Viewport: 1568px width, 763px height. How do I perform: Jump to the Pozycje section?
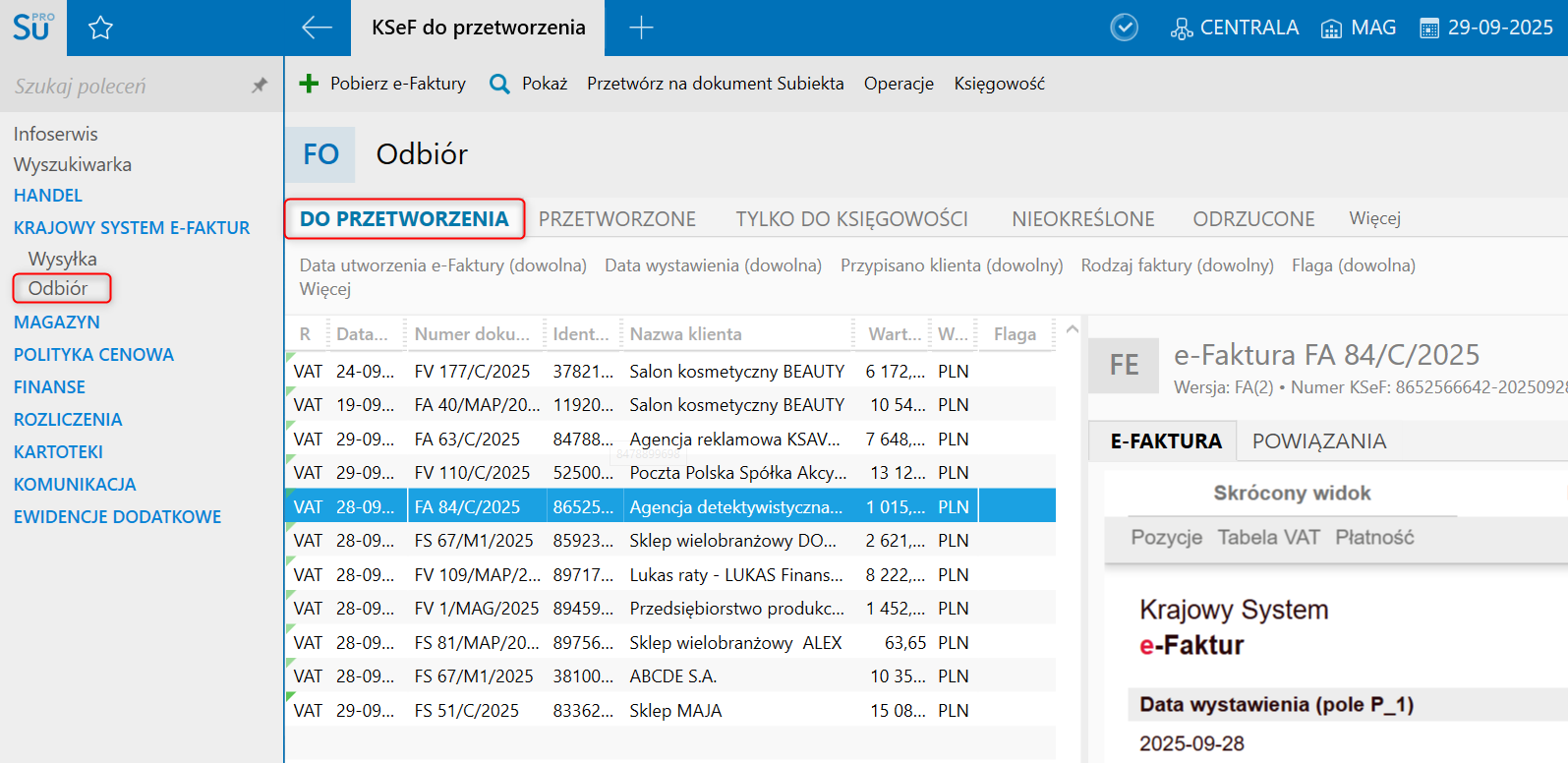(x=1166, y=537)
